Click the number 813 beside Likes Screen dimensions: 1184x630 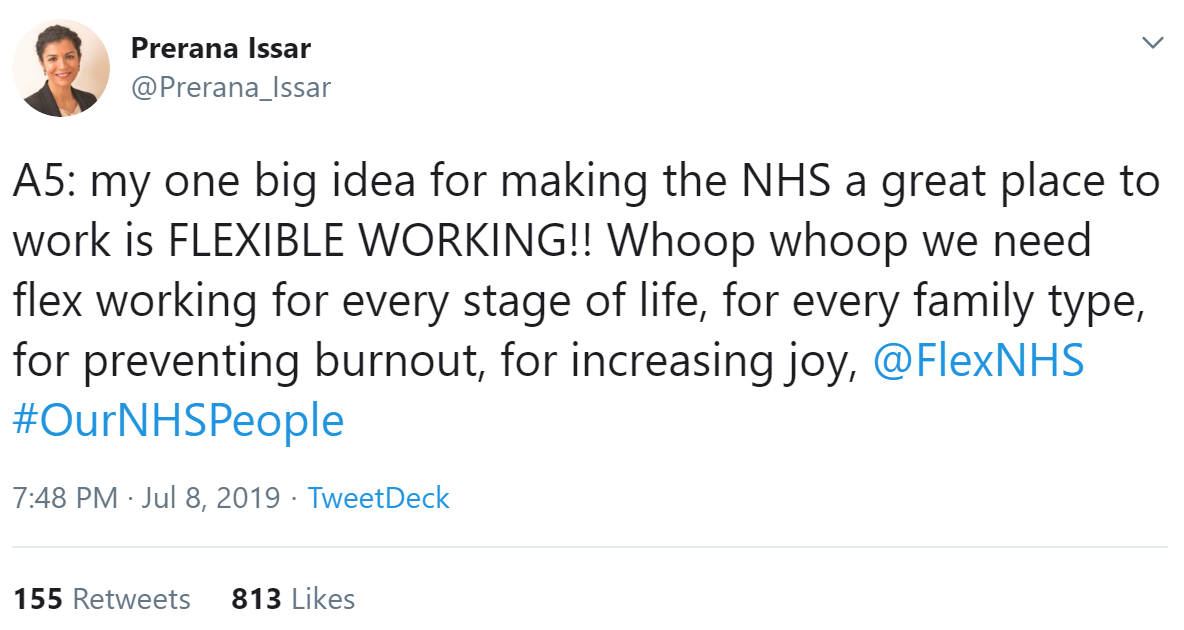256,599
